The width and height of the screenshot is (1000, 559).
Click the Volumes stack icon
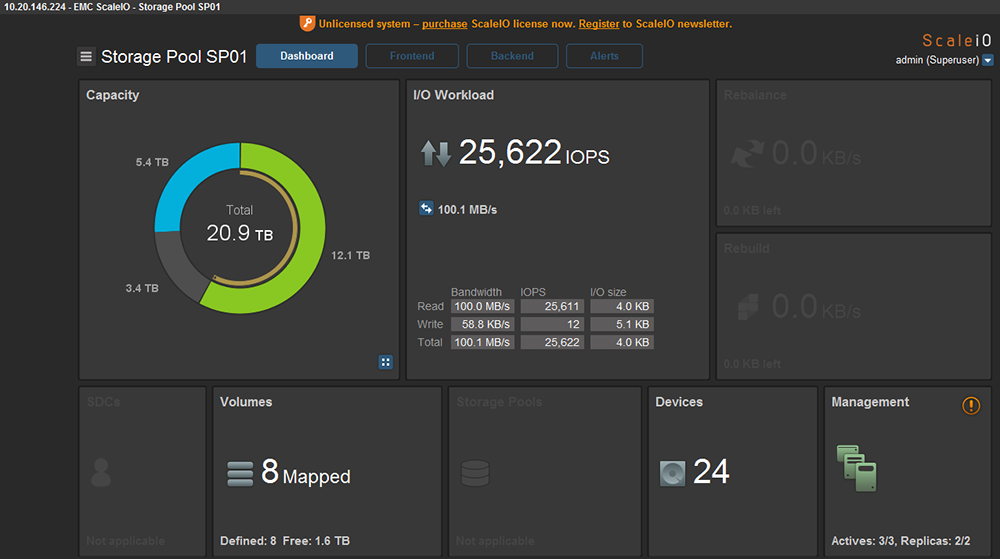pyautogui.click(x=240, y=474)
